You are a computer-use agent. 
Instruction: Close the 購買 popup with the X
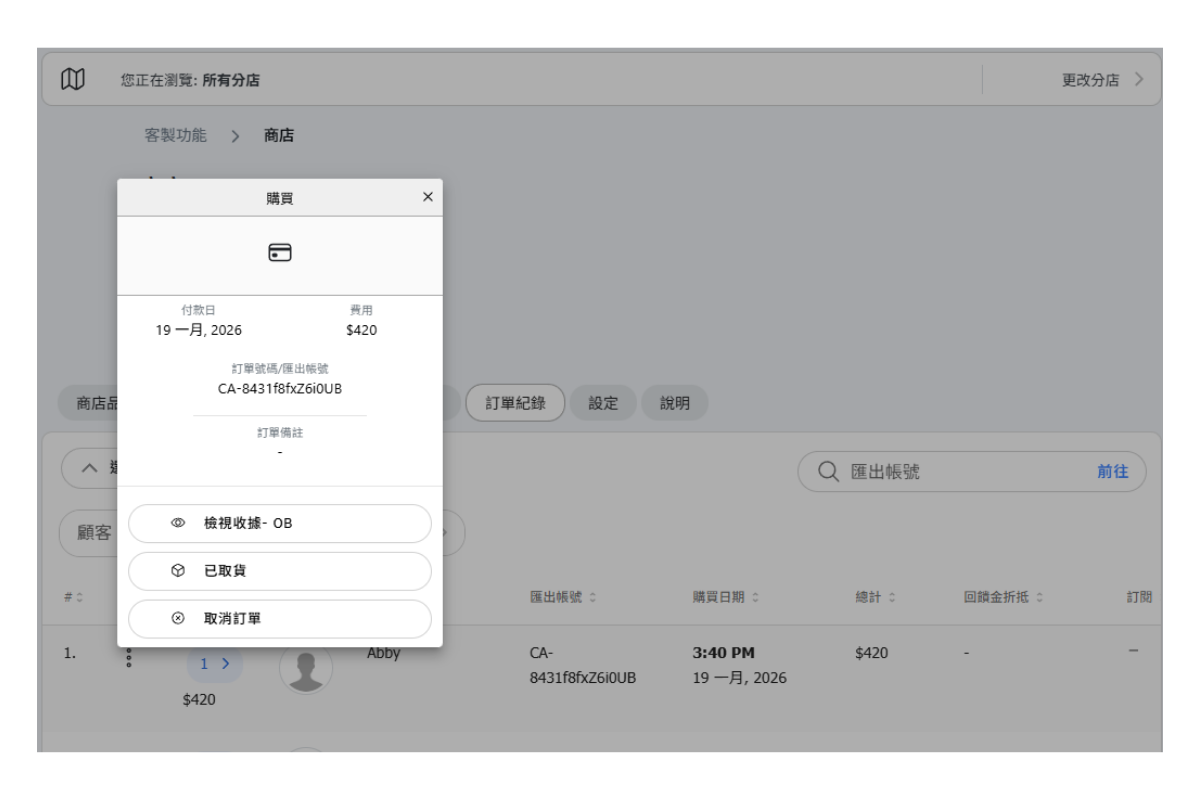coord(428,197)
